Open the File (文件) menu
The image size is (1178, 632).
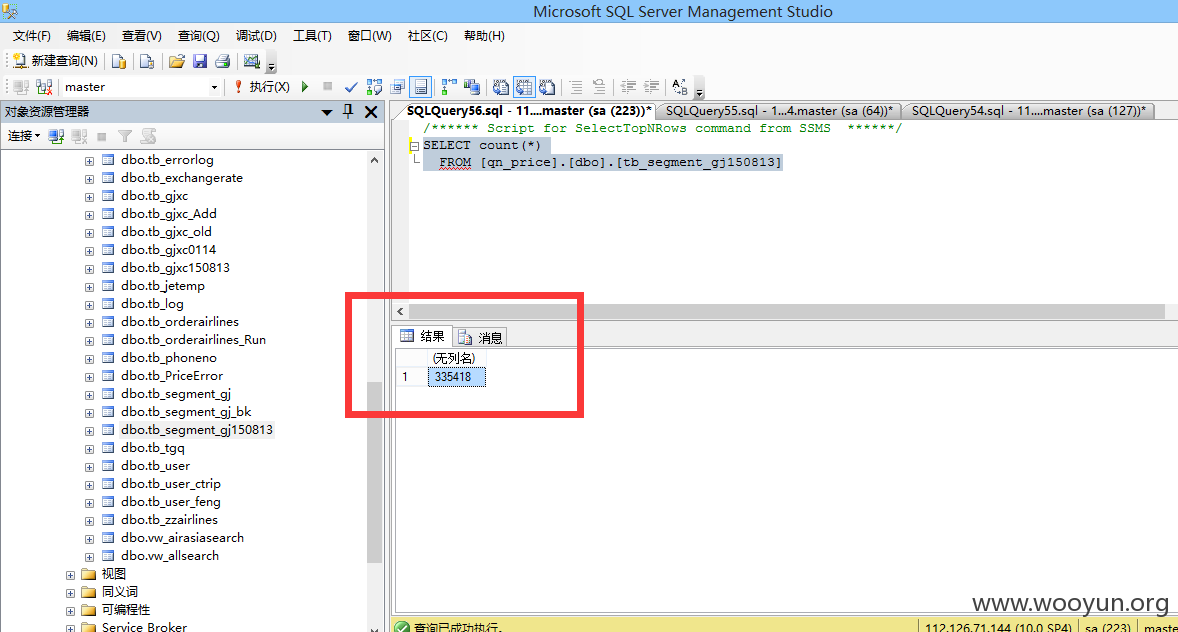[x=32, y=36]
